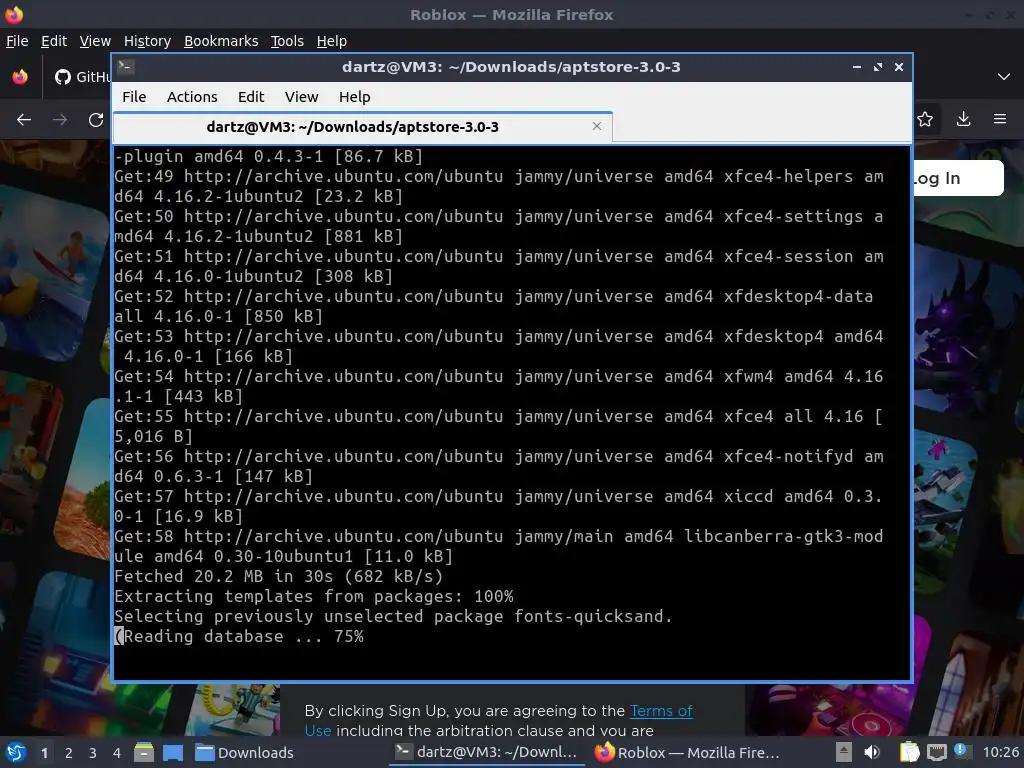Screen dimensions: 1024x768
Task: Click the clock showing 10:26
Action: (x=1000, y=752)
